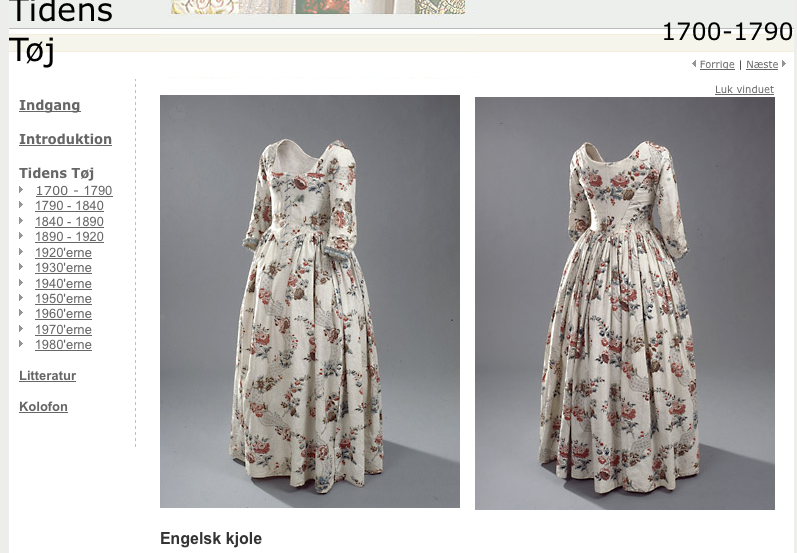Select the 1840 - 1890 period link
The image size is (797, 553).
69,222
